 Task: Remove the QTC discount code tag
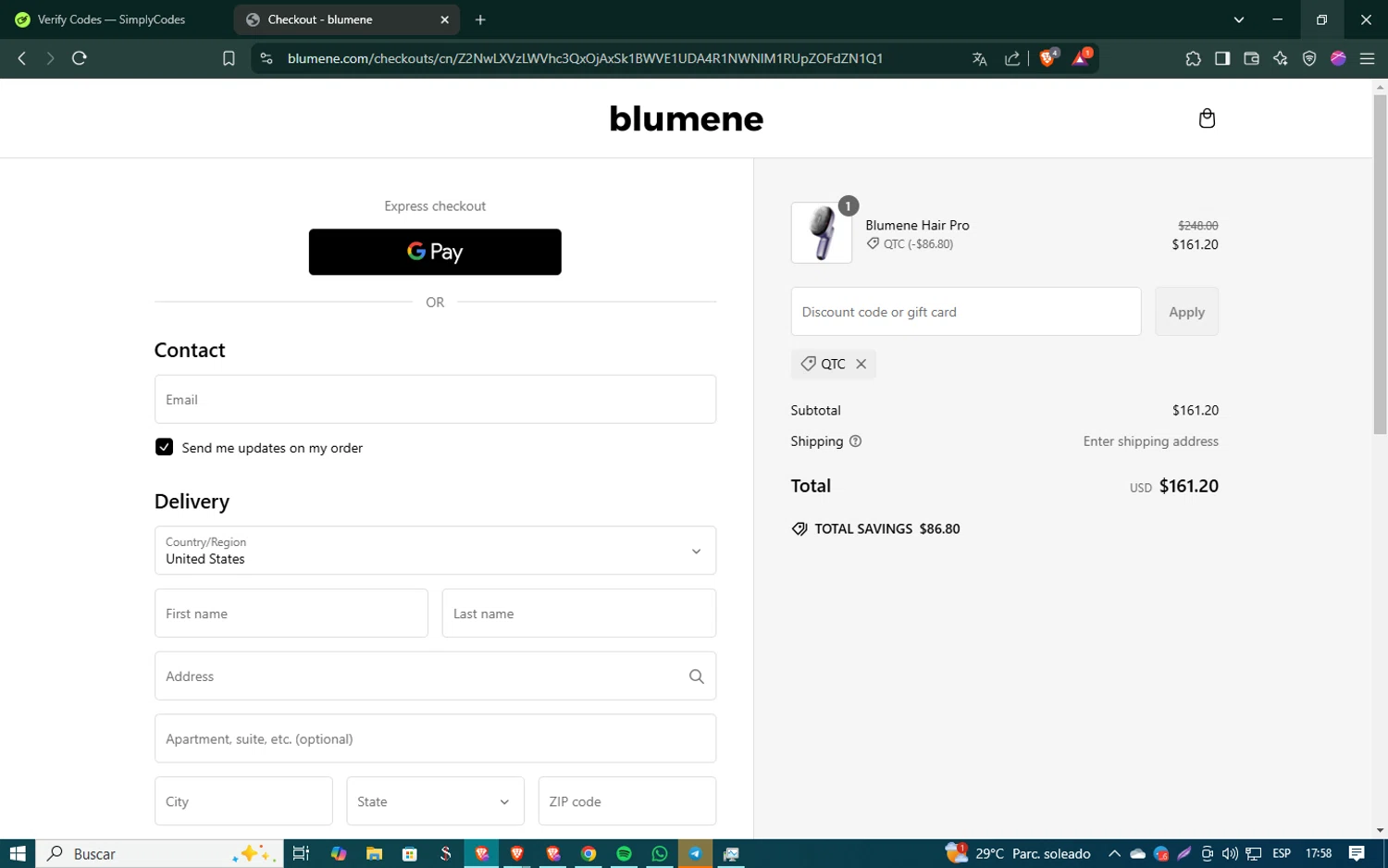[861, 364]
